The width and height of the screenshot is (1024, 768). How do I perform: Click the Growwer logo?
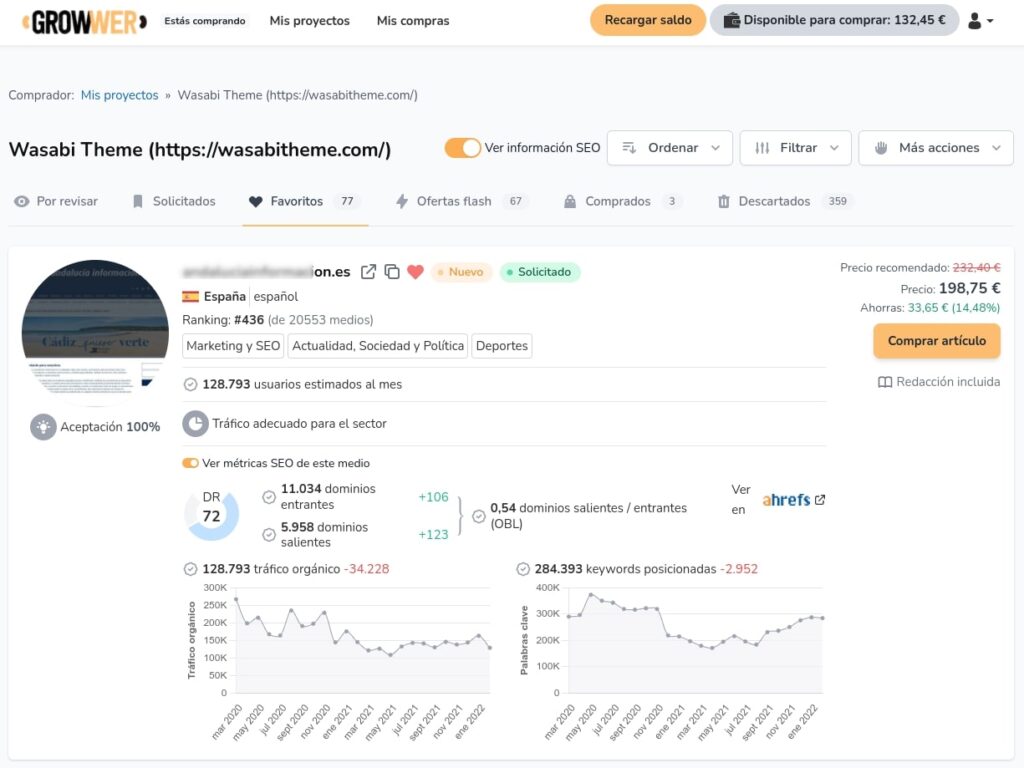point(84,22)
